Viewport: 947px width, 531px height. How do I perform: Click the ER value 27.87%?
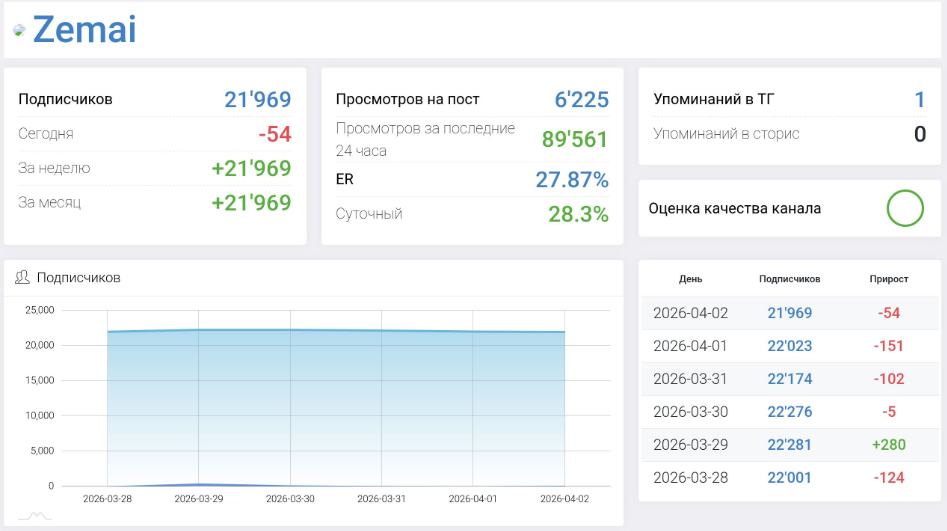click(572, 180)
